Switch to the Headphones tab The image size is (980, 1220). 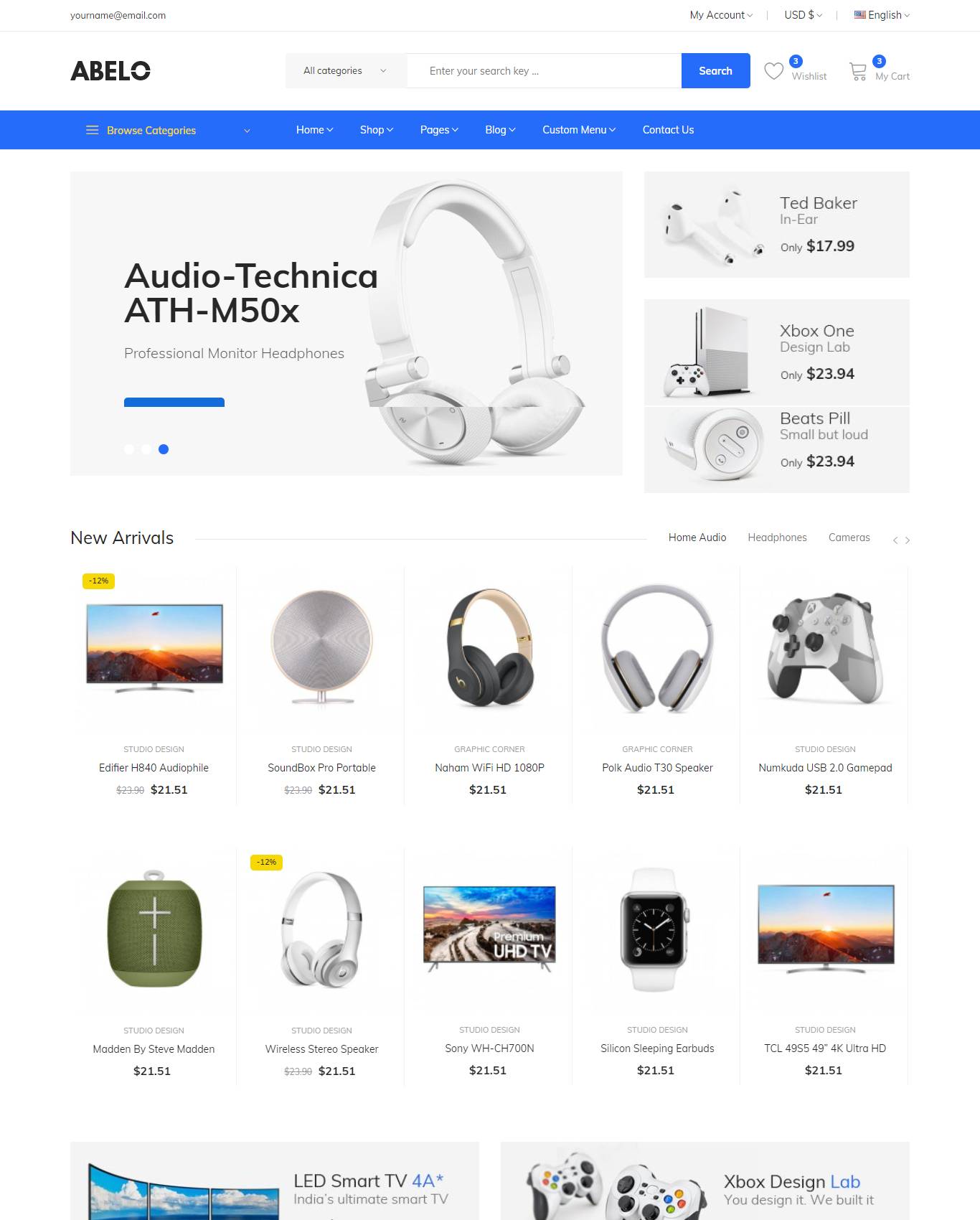tap(777, 538)
